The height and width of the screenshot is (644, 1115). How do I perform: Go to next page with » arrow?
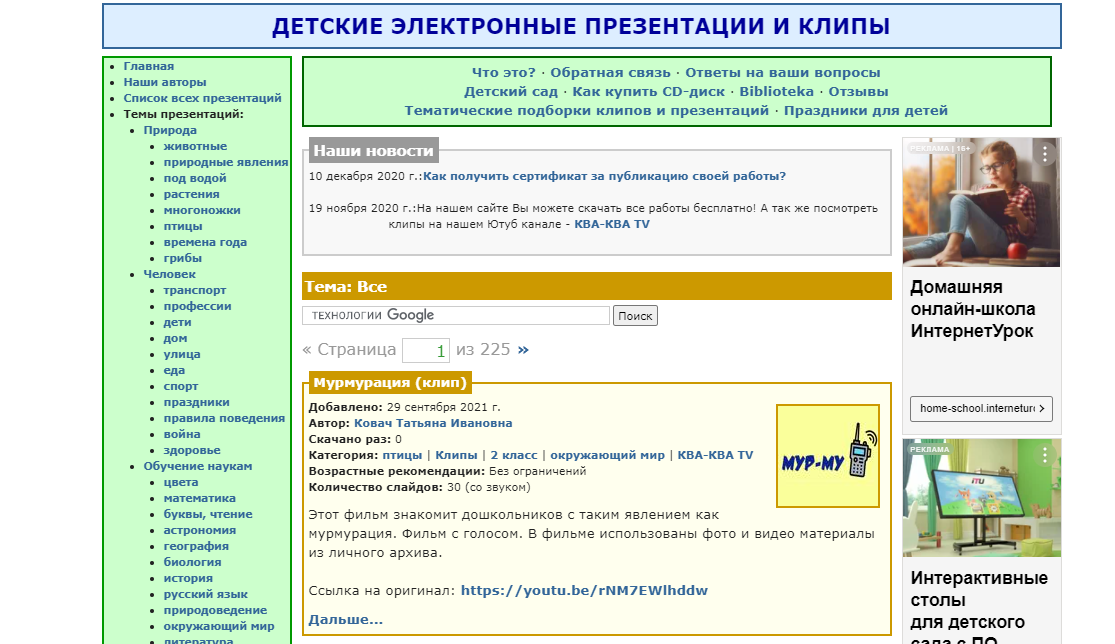[523, 350]
